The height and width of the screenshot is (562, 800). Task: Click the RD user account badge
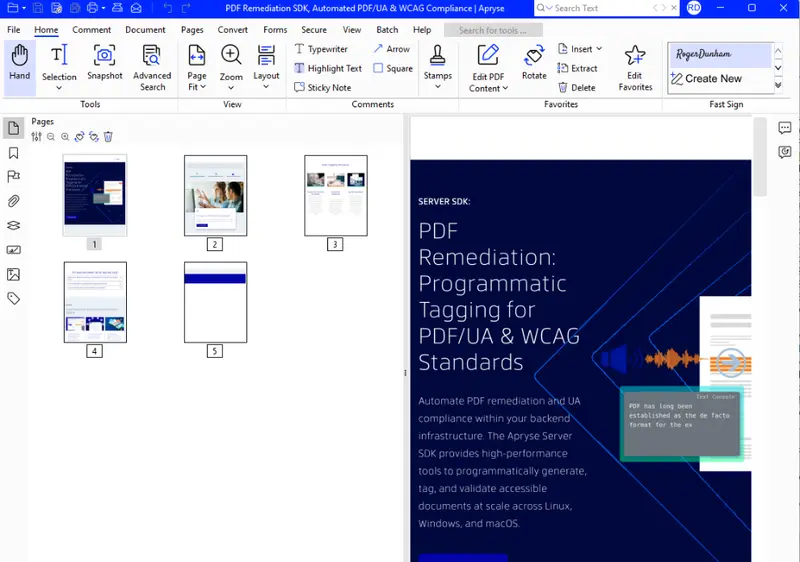694,8
